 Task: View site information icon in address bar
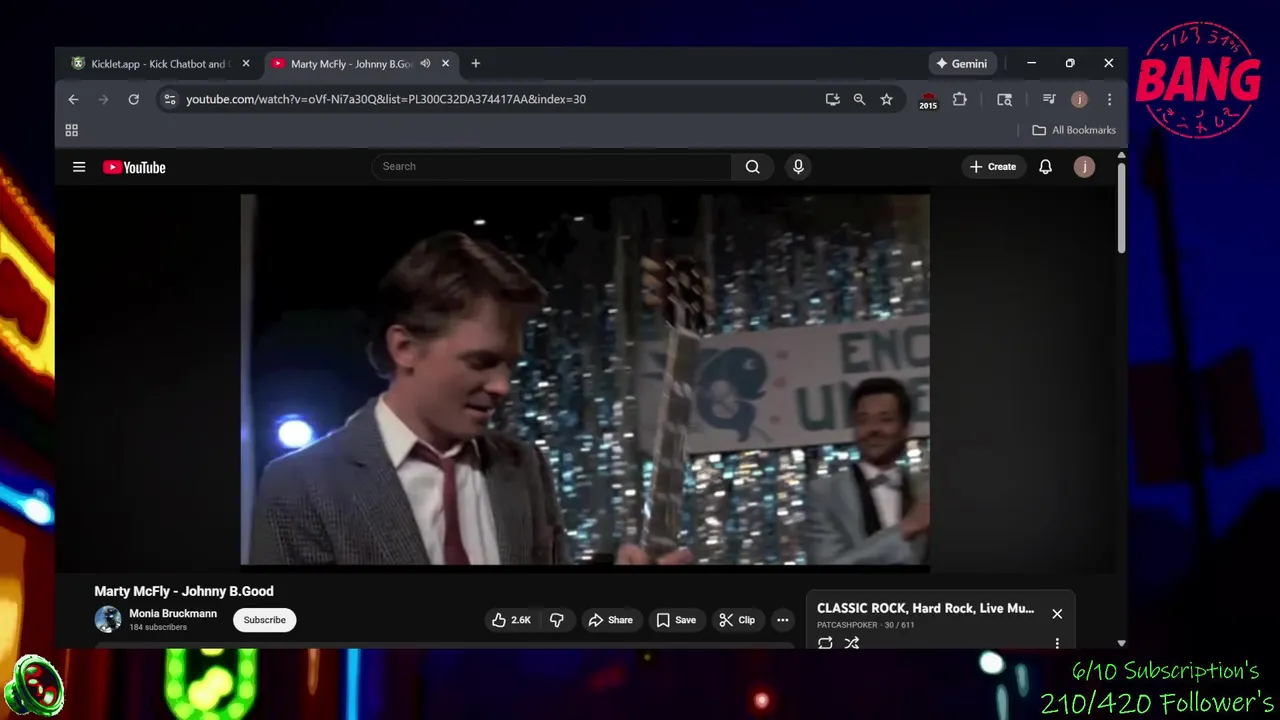point(169,99)
